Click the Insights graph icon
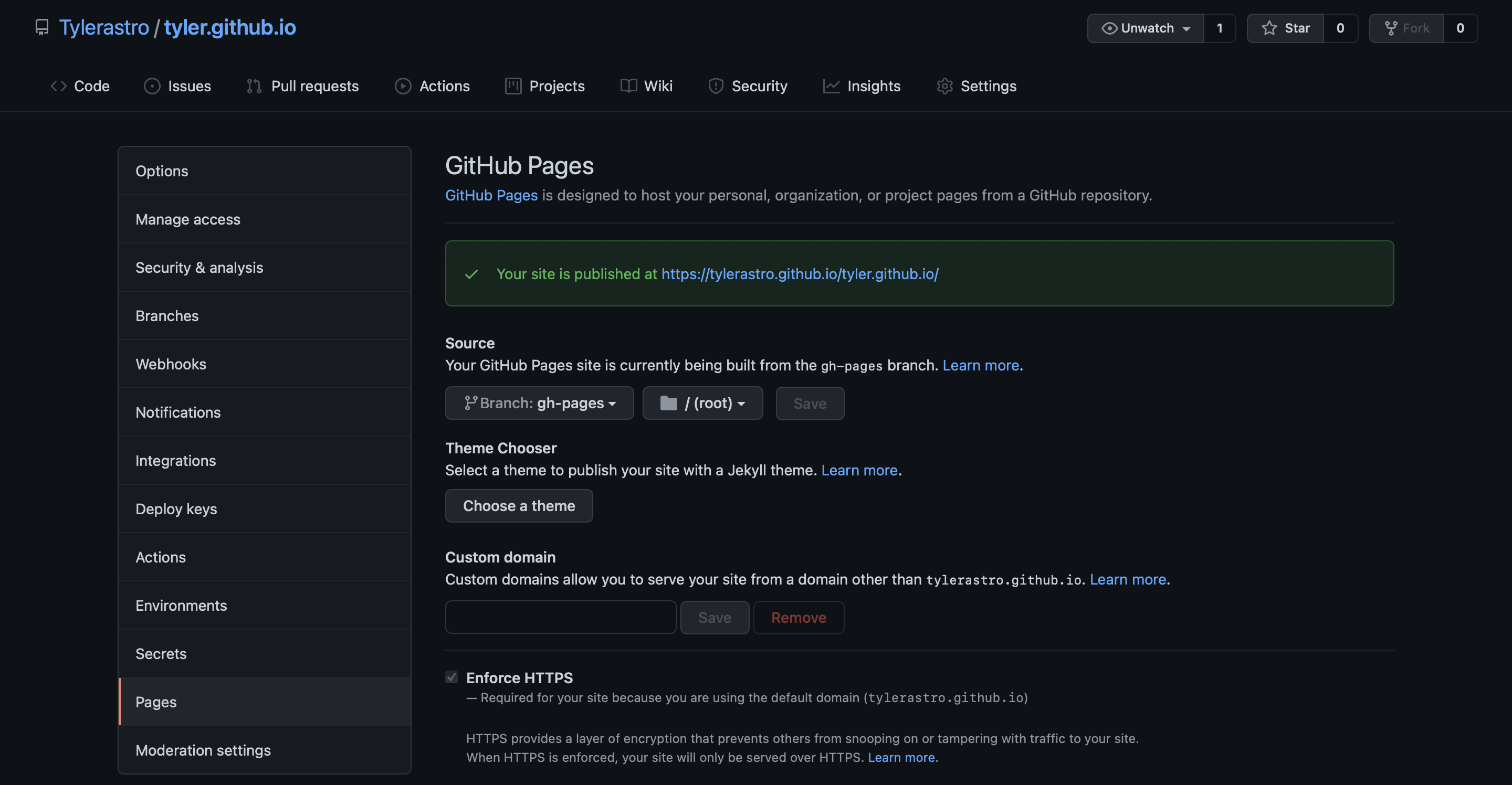1512x785 pixels. [x=831, y=86]
